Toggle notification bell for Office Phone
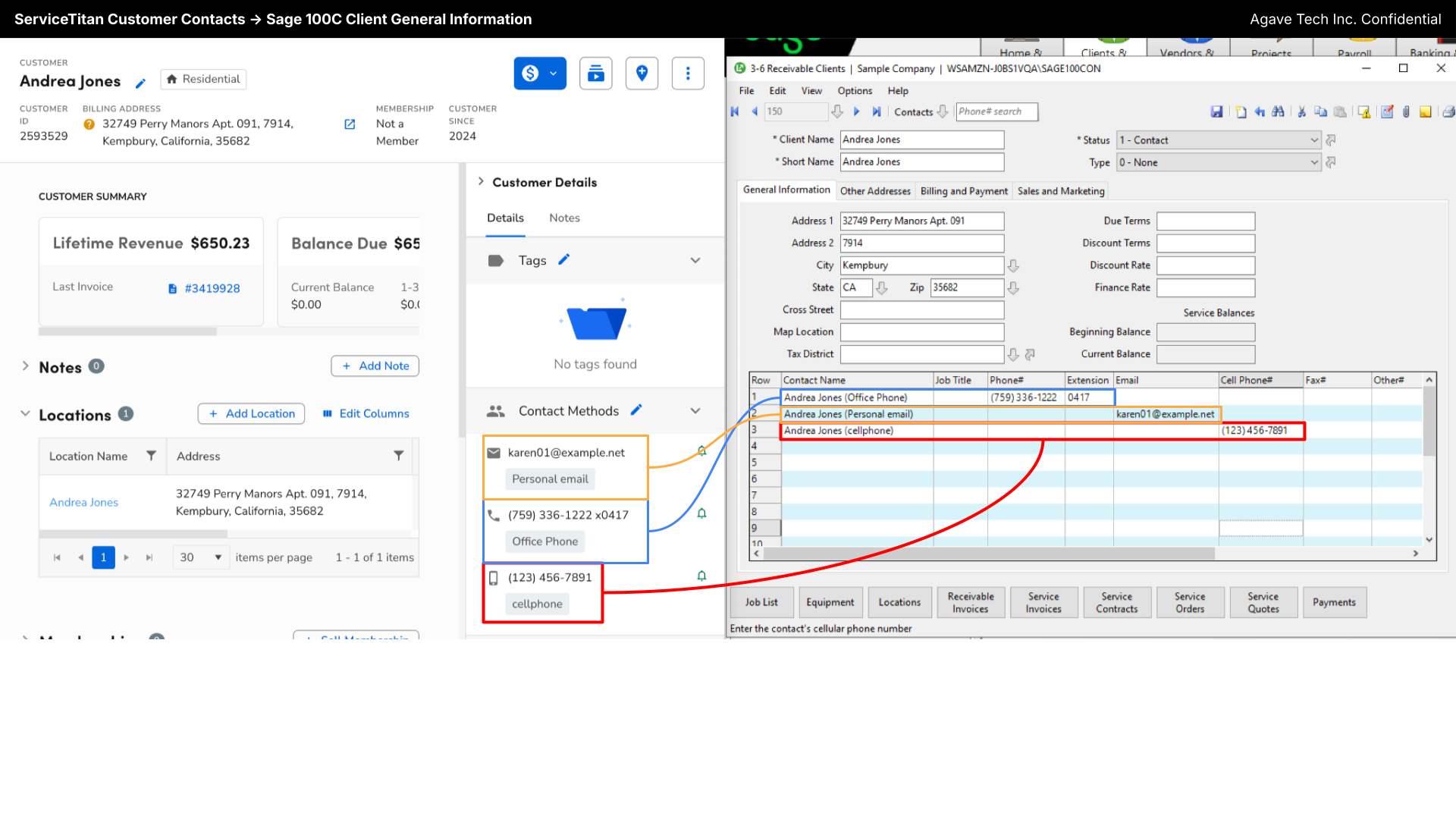Screen dimensions: 1456x819 click(x=702, y=513)
